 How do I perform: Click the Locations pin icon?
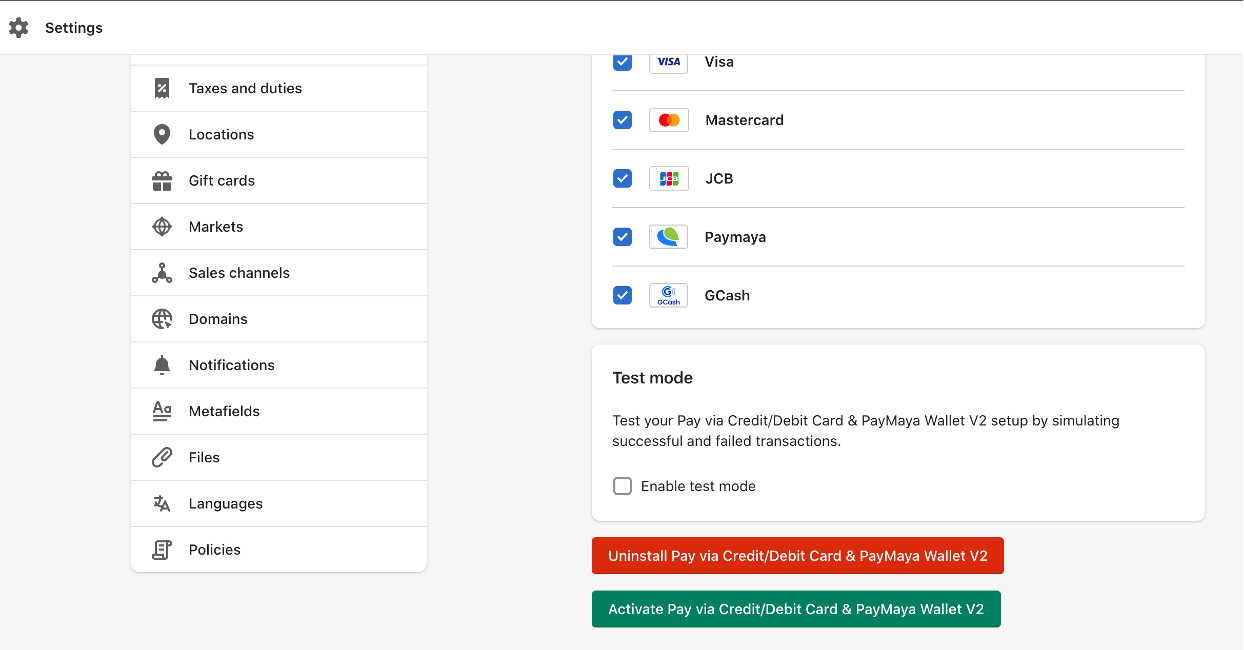point(162,134)
